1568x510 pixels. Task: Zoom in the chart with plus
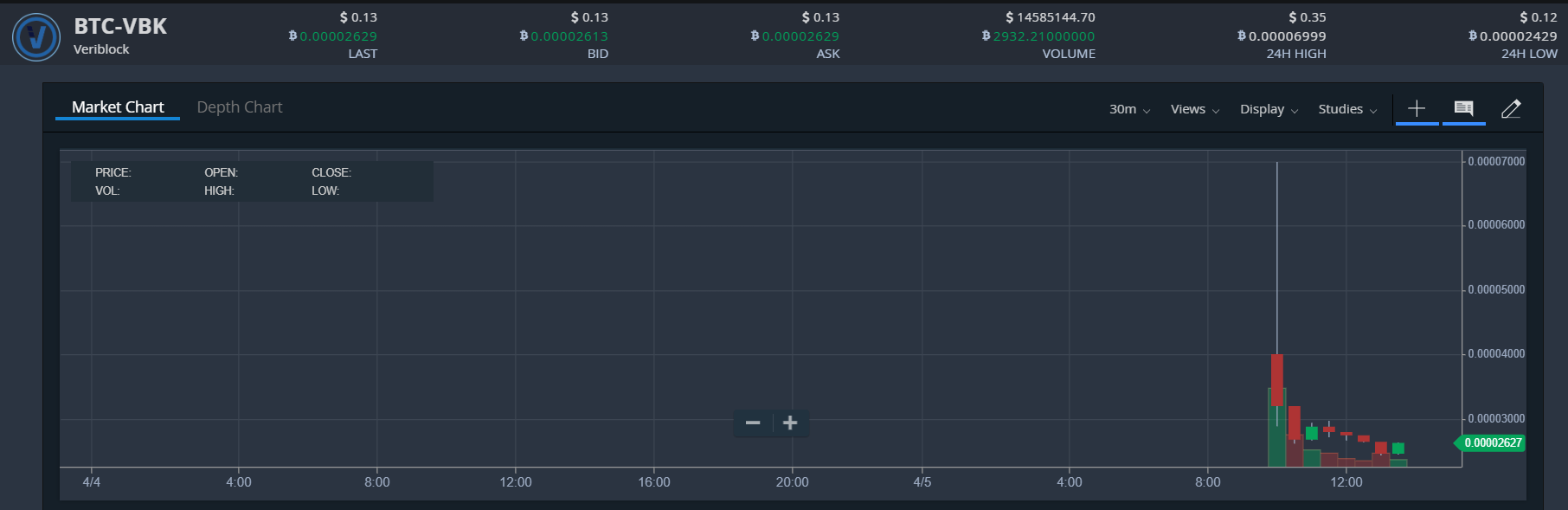pyautogui.click(x=790, y=423)
